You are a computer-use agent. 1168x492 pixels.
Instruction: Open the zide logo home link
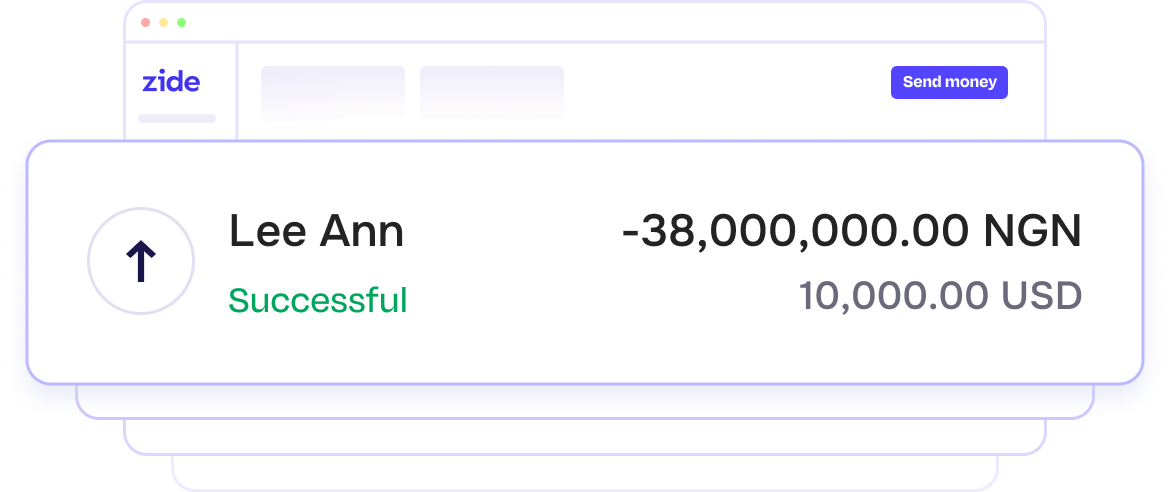point(171,81)
